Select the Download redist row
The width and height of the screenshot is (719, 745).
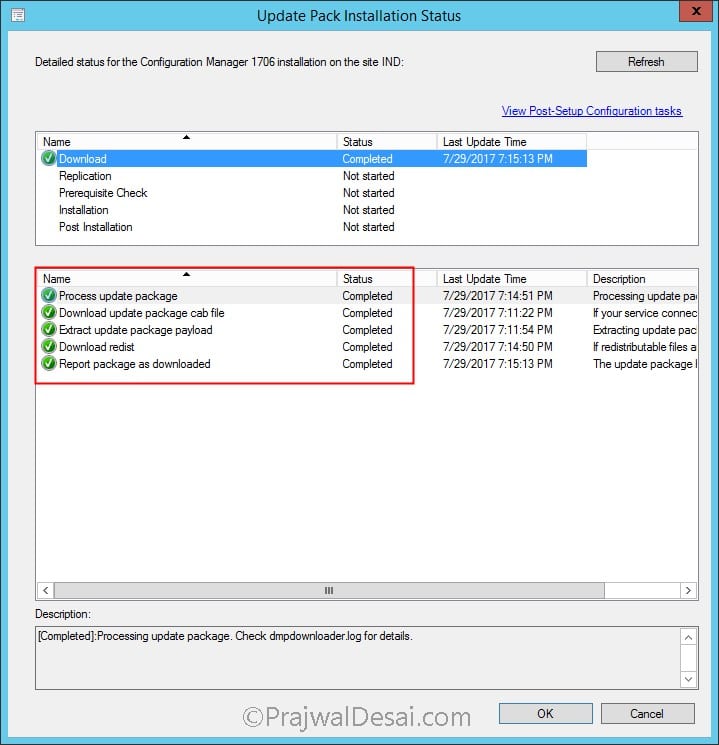pyautogui.click(x=368, y=347)
